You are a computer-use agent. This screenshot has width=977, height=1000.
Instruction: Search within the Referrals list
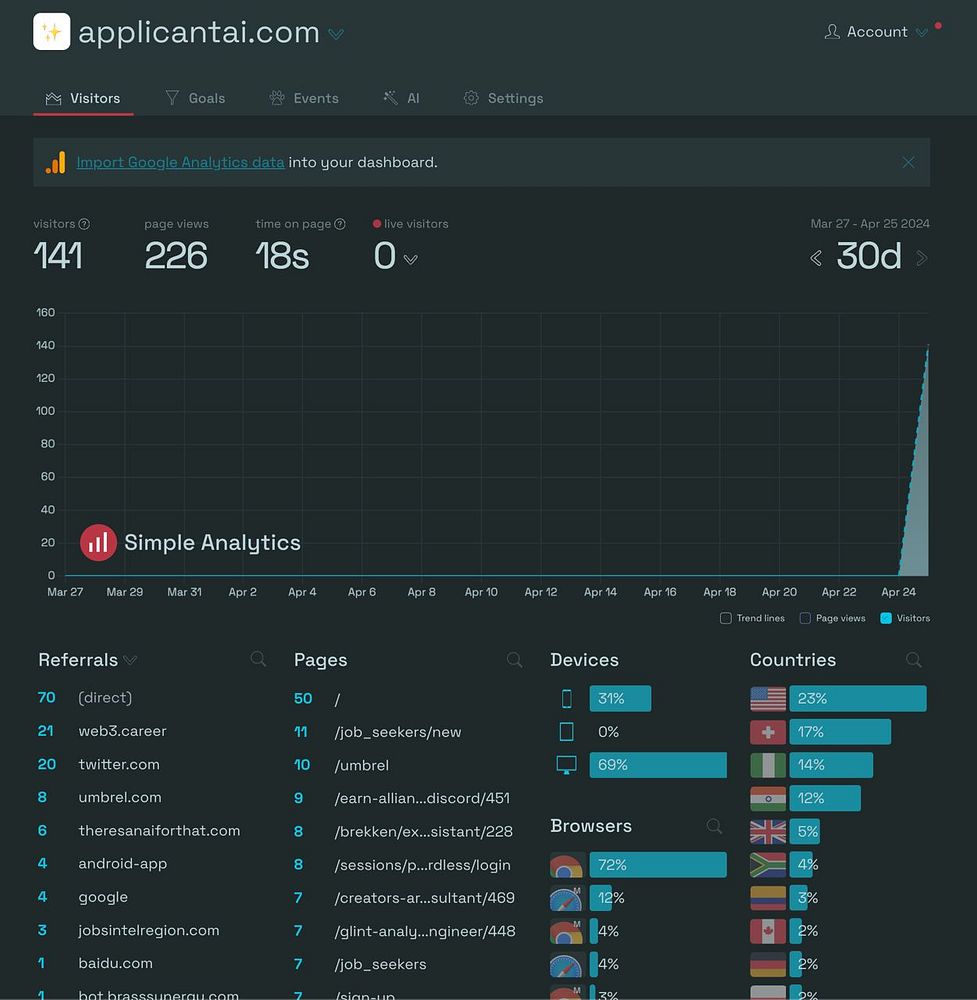[x=258, y=659]
